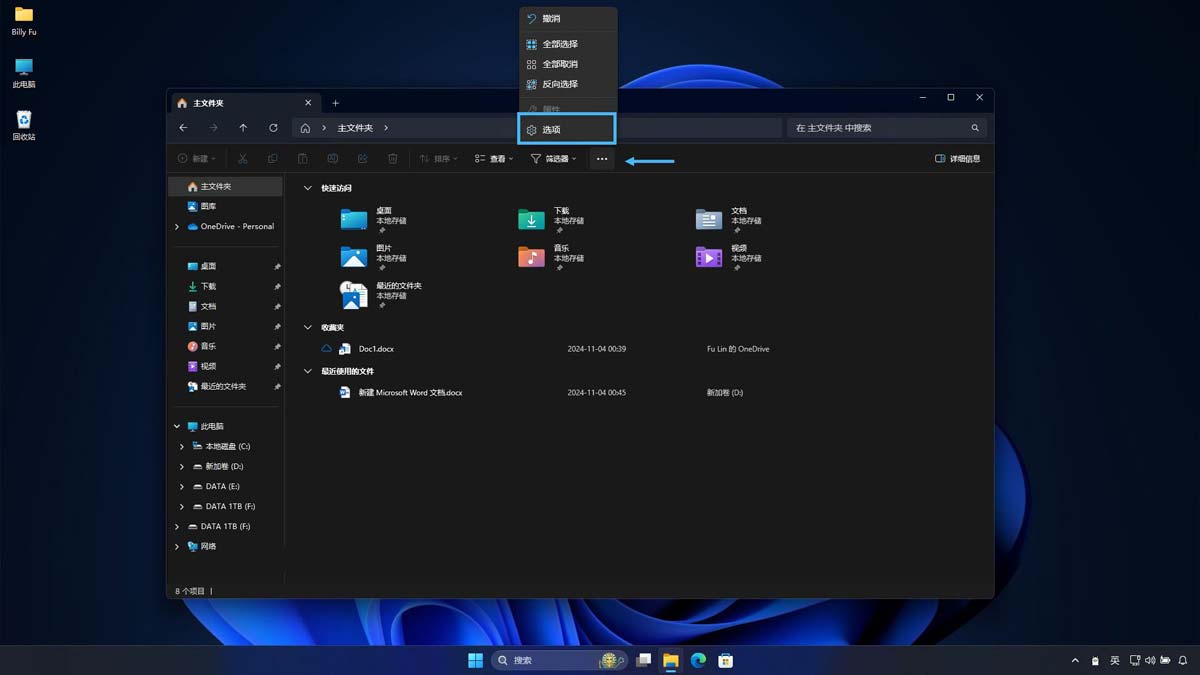Image resolution: width=1200 pixels, height=675 pixels.
Task: Click the Rename icon in the toolbar
Action: click(332, 158)
